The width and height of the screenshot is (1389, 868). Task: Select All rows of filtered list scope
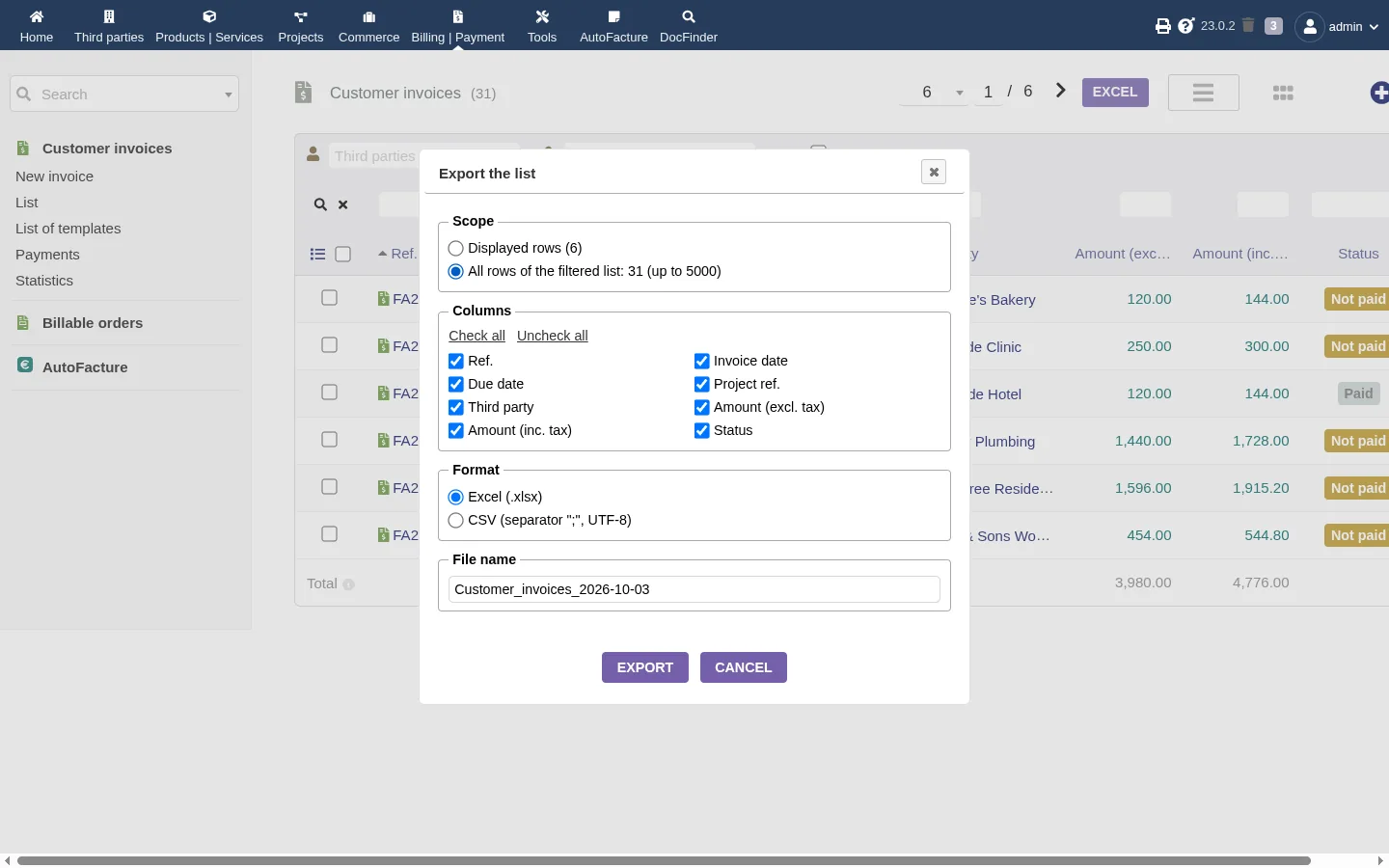456,271
